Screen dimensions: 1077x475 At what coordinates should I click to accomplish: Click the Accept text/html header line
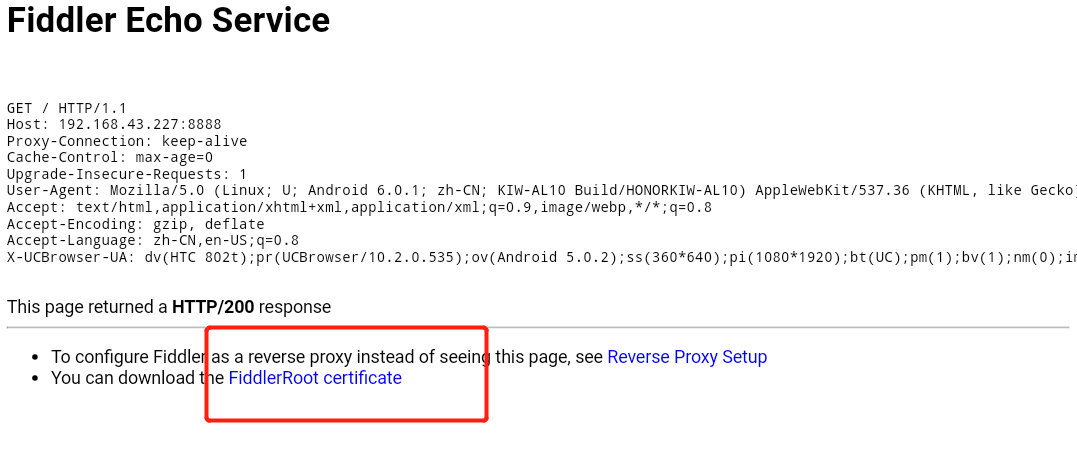click(359, 207)
